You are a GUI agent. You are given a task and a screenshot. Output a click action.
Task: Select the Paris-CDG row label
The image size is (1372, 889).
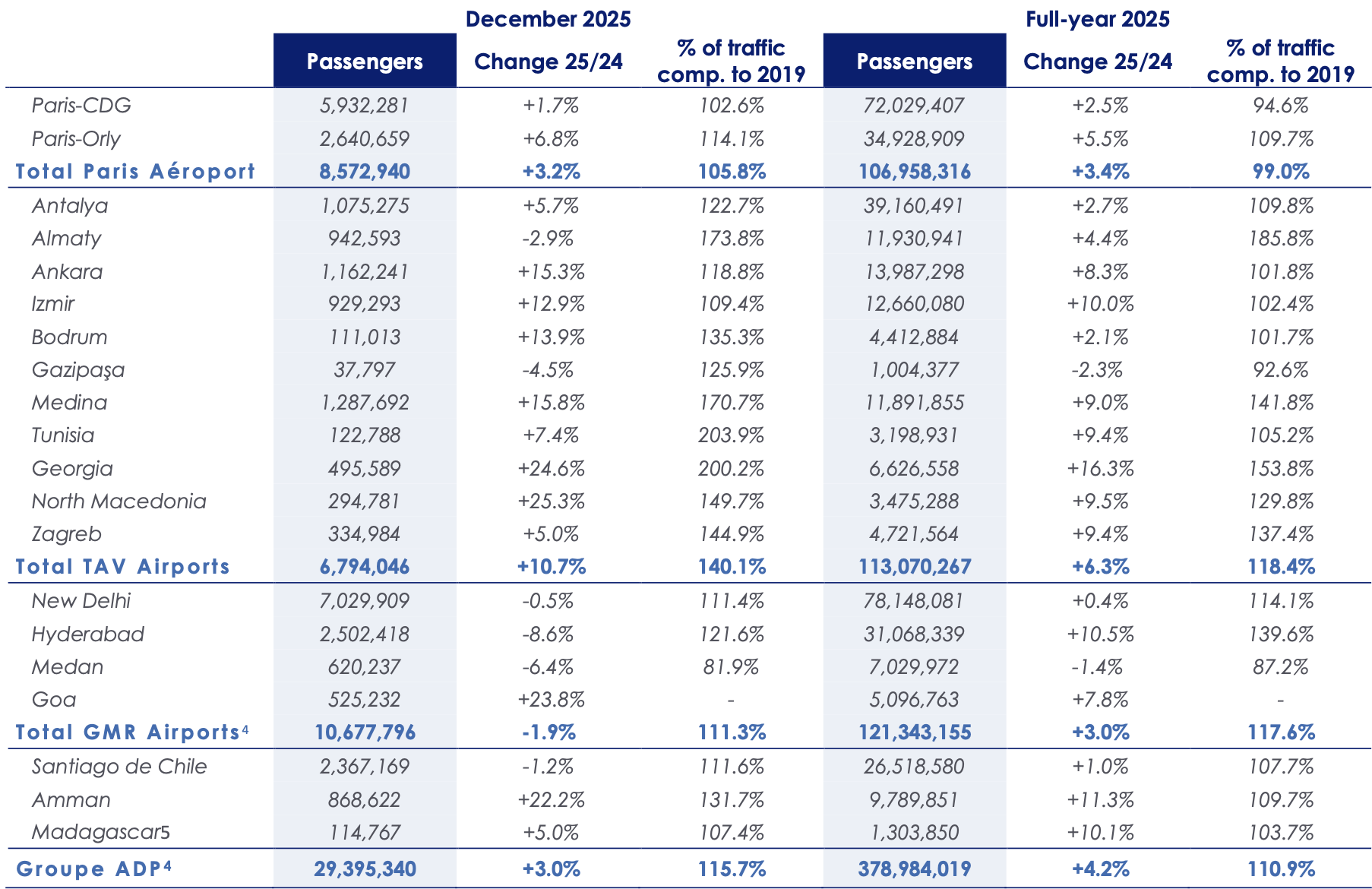[81, 105]
